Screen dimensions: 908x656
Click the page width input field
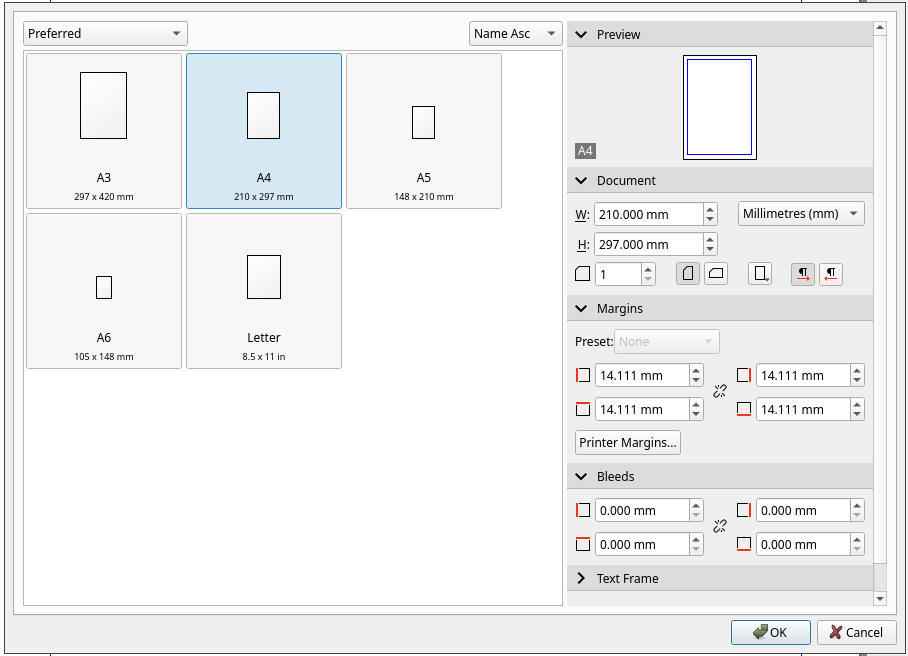(x=647, y=214)
